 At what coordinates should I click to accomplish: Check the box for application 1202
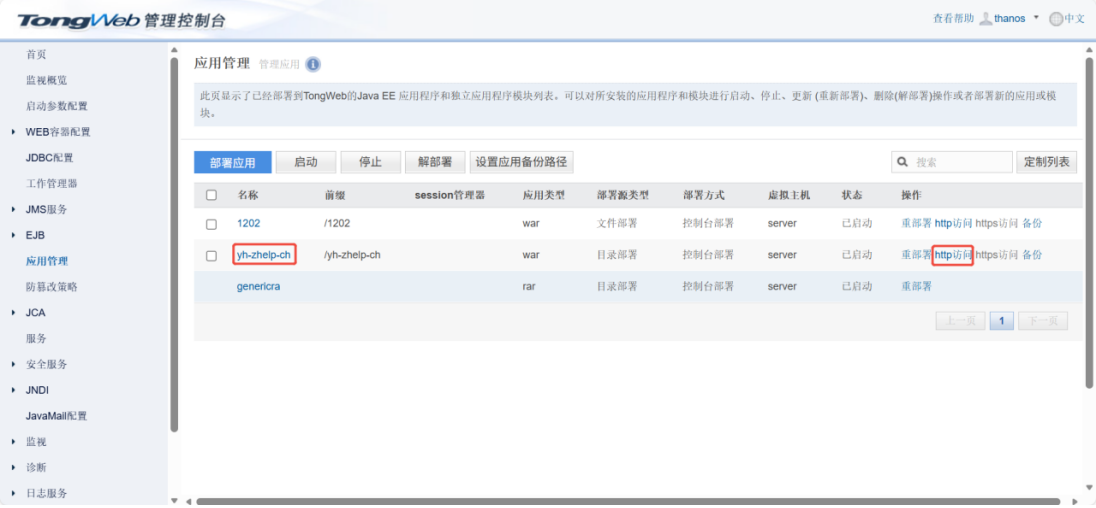point(211,224)
